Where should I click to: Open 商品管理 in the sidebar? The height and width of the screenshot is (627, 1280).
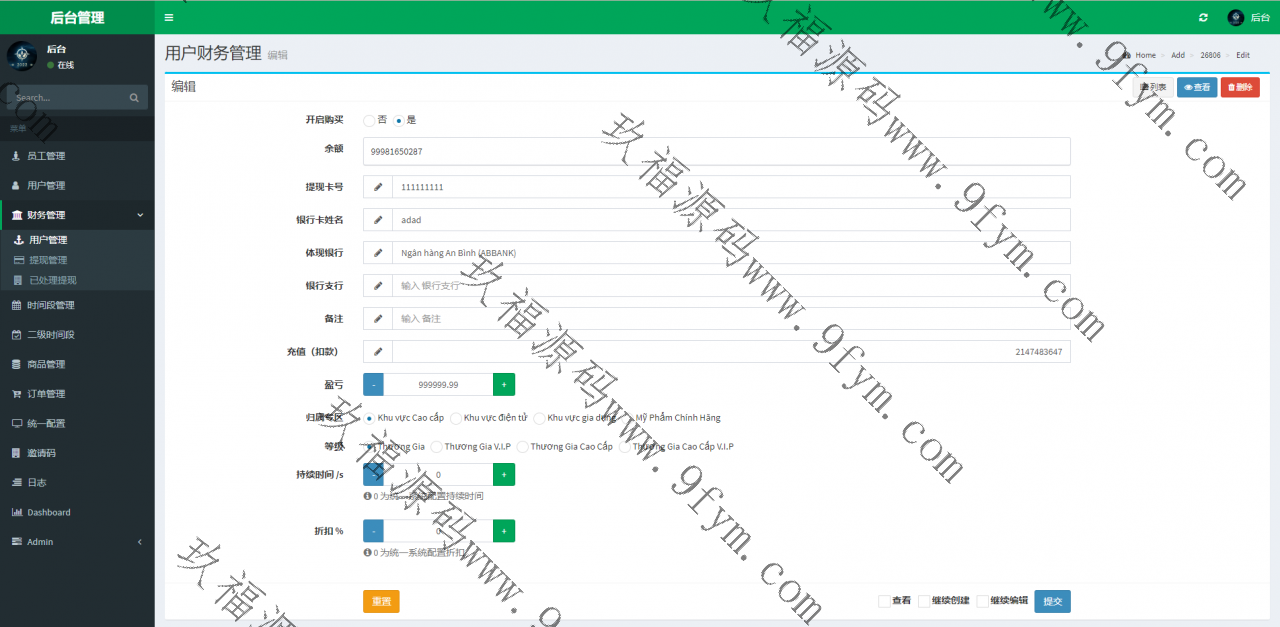(46, 364)
